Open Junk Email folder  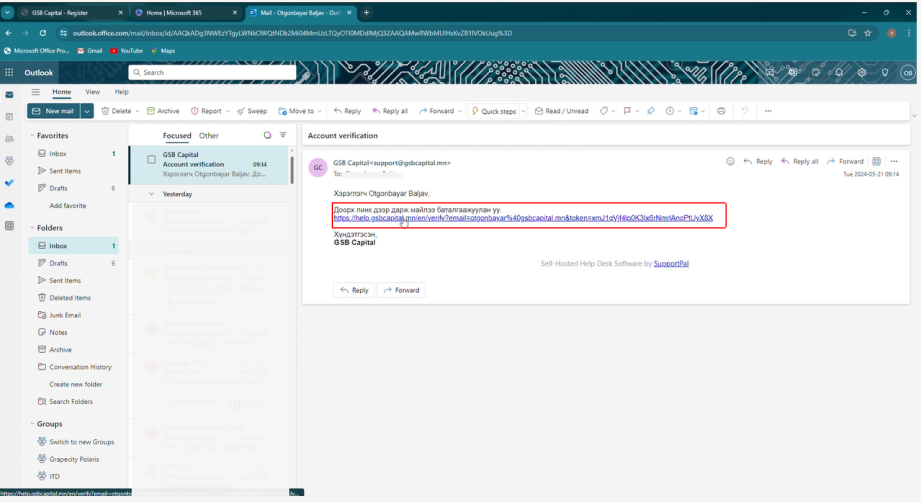pos(65,315)
